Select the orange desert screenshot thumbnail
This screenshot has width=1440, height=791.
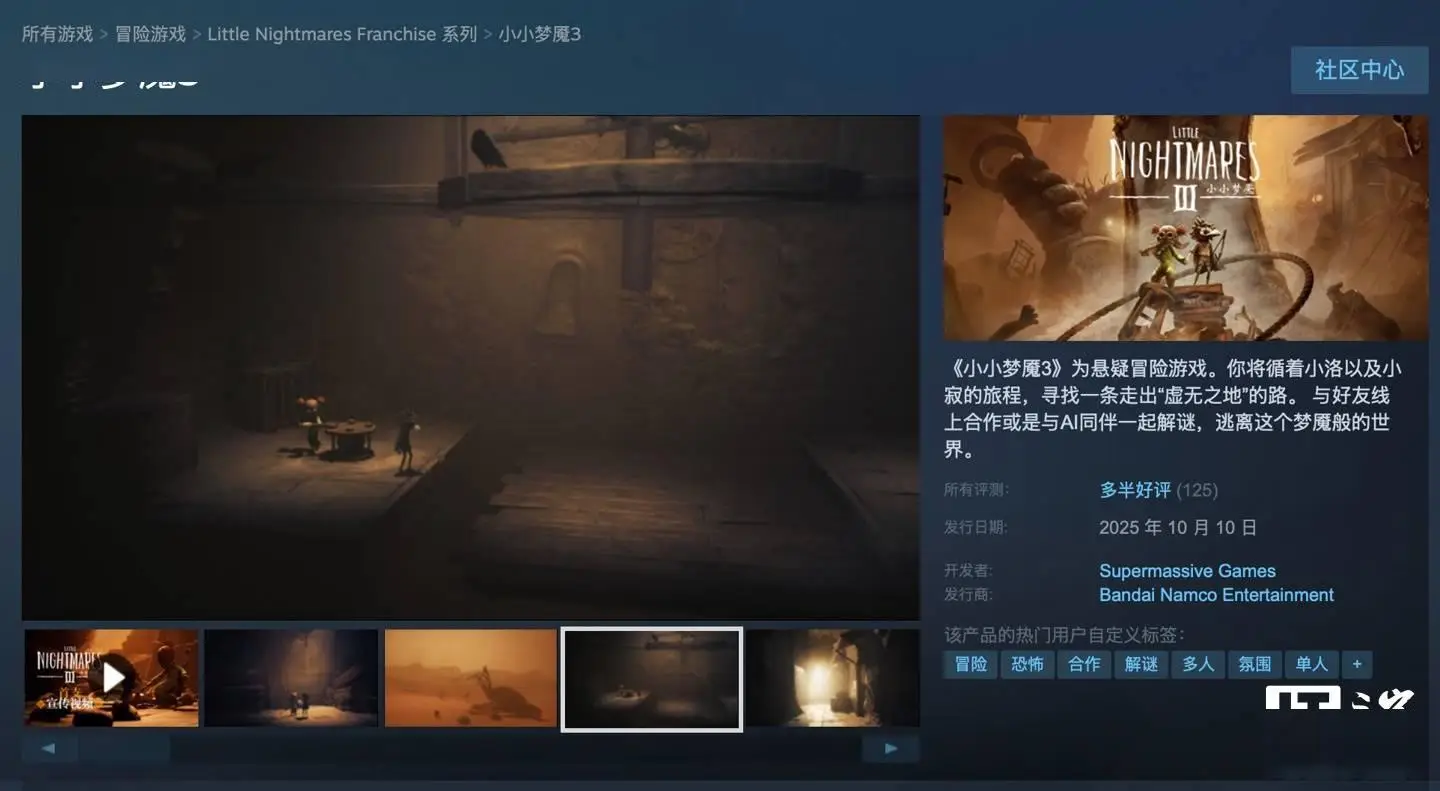(x=470, y=677)
